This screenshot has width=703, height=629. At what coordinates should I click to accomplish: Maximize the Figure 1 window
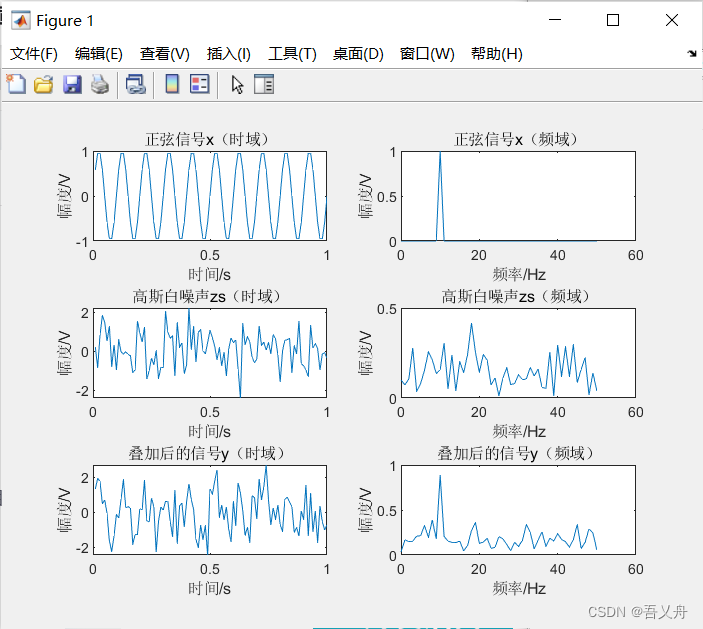tap(613, 20)
